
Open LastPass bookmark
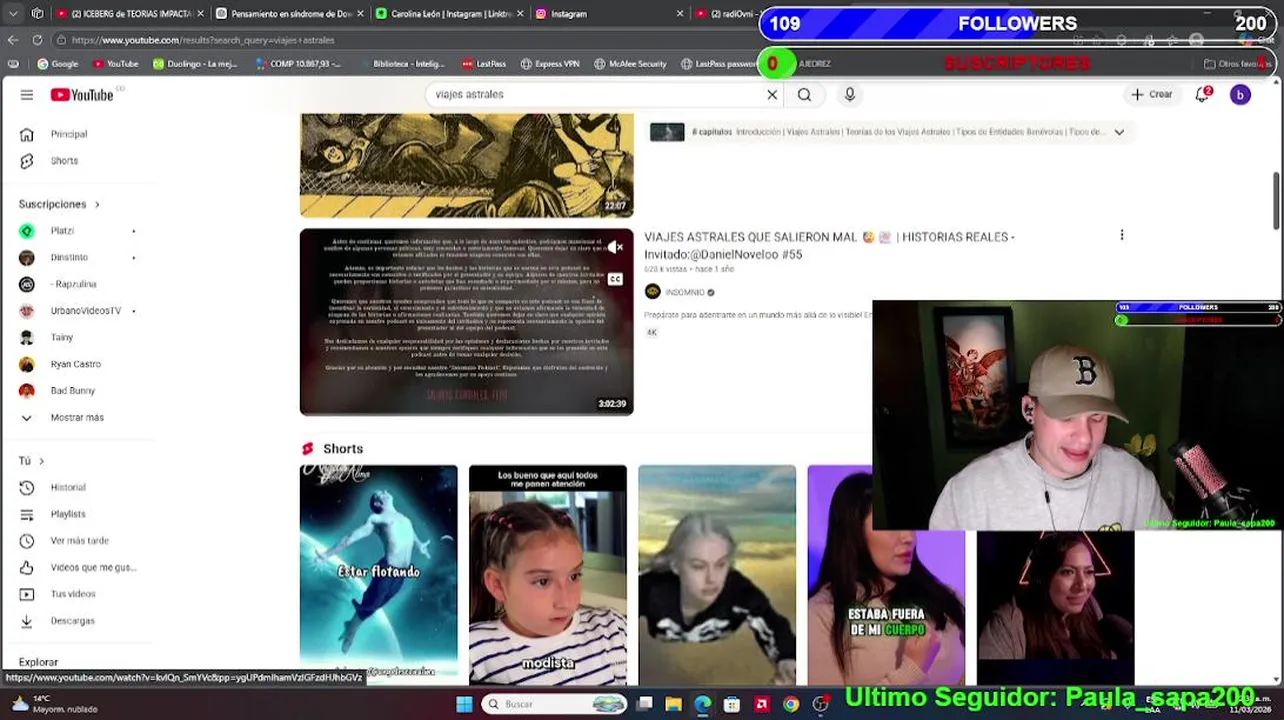(x=483, y=64)
